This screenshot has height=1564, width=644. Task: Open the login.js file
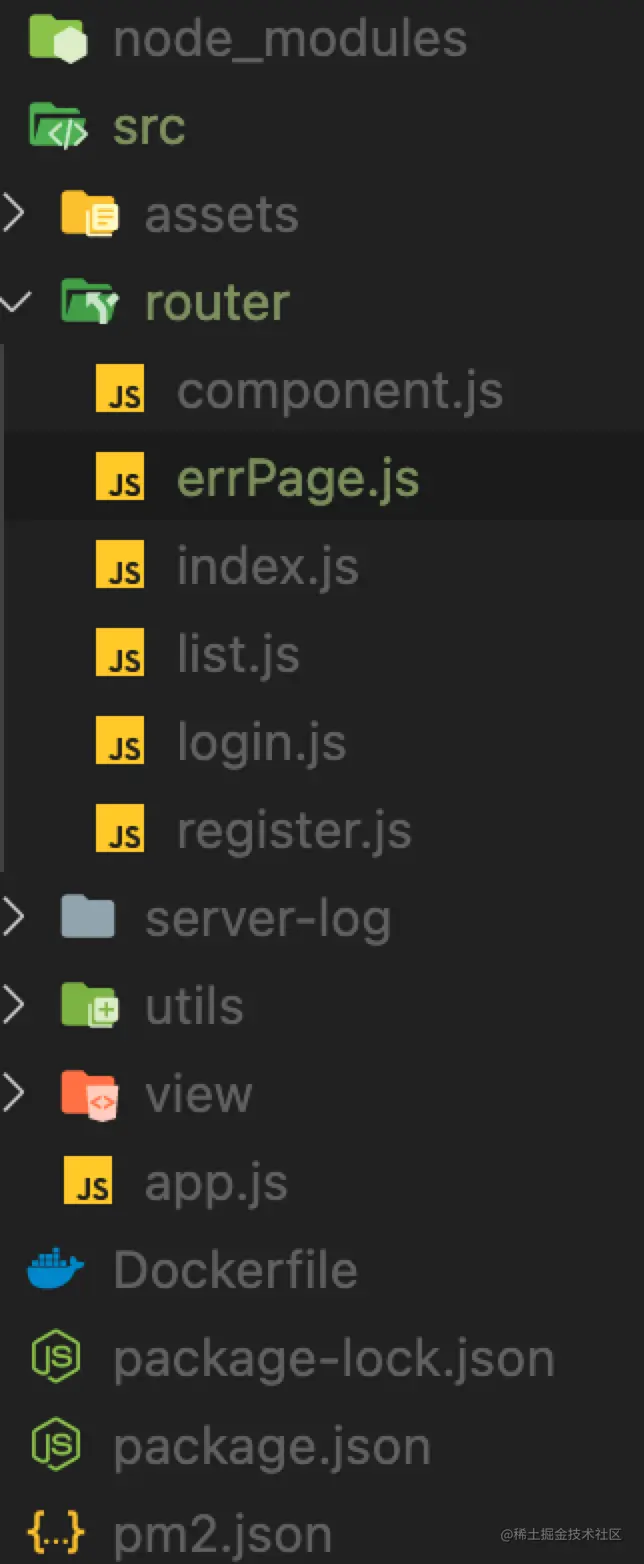click(262, 743)
